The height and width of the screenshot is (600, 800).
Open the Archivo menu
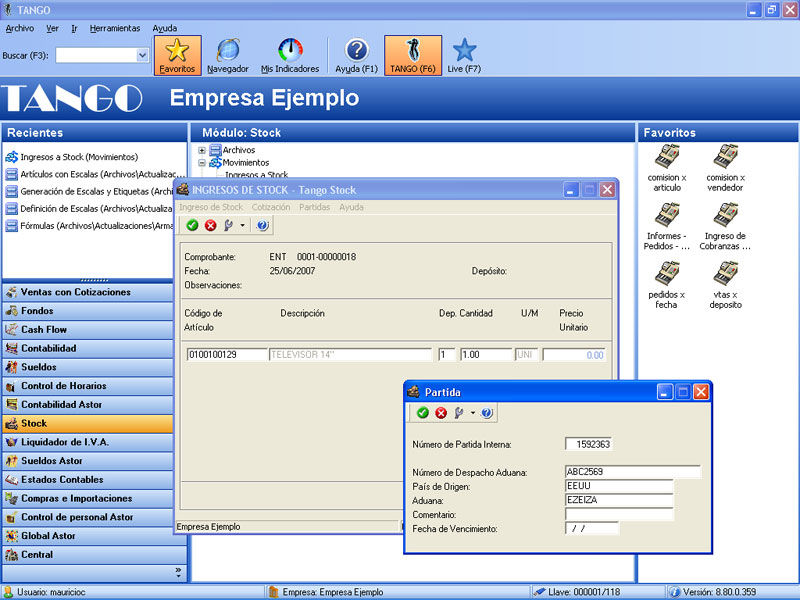[20, 28]
